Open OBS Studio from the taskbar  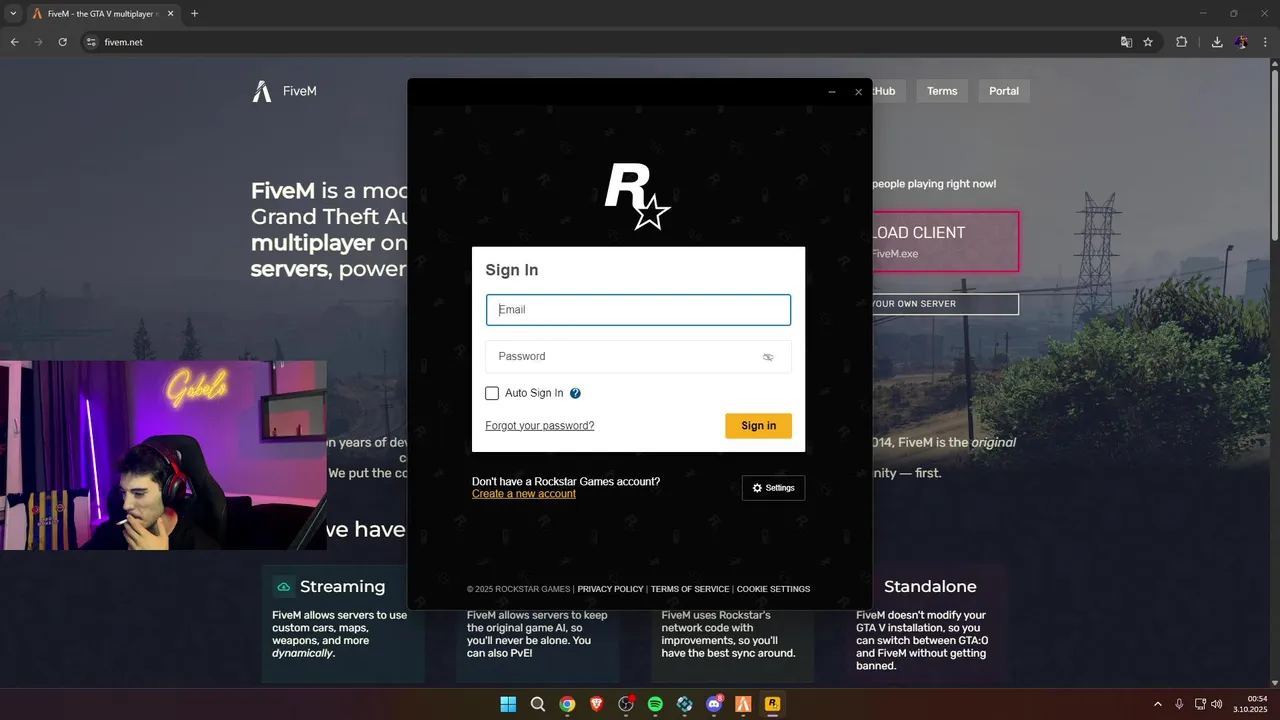pos(626,704)
